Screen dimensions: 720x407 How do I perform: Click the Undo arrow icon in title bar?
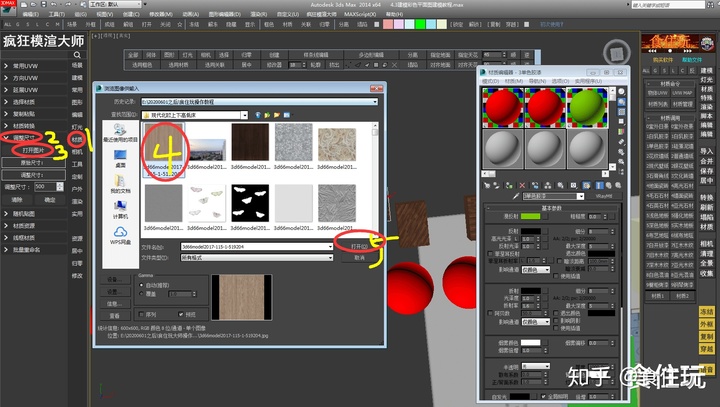[x=54, y=5]
